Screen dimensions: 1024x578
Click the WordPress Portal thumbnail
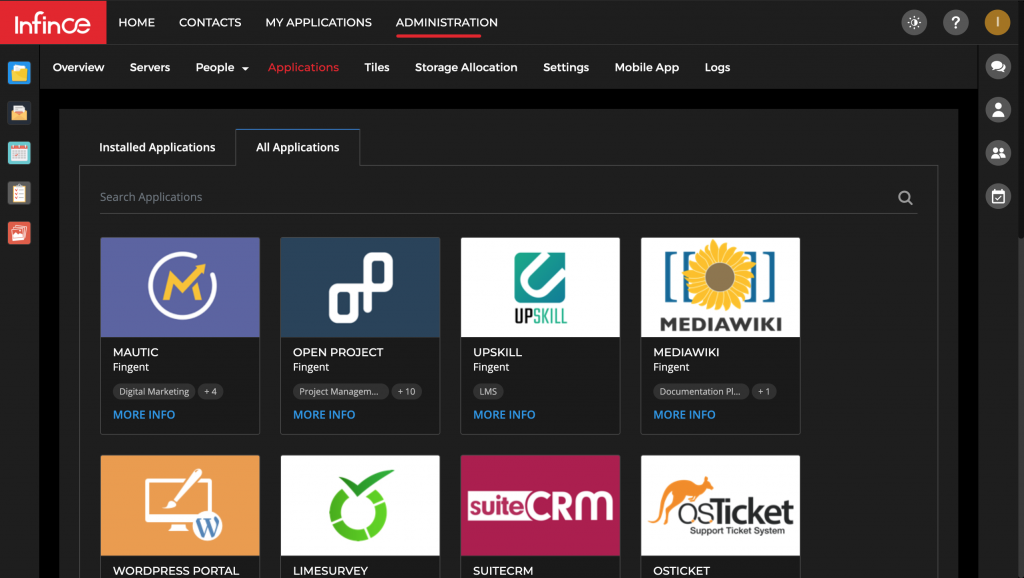click(x=180, y=506)
